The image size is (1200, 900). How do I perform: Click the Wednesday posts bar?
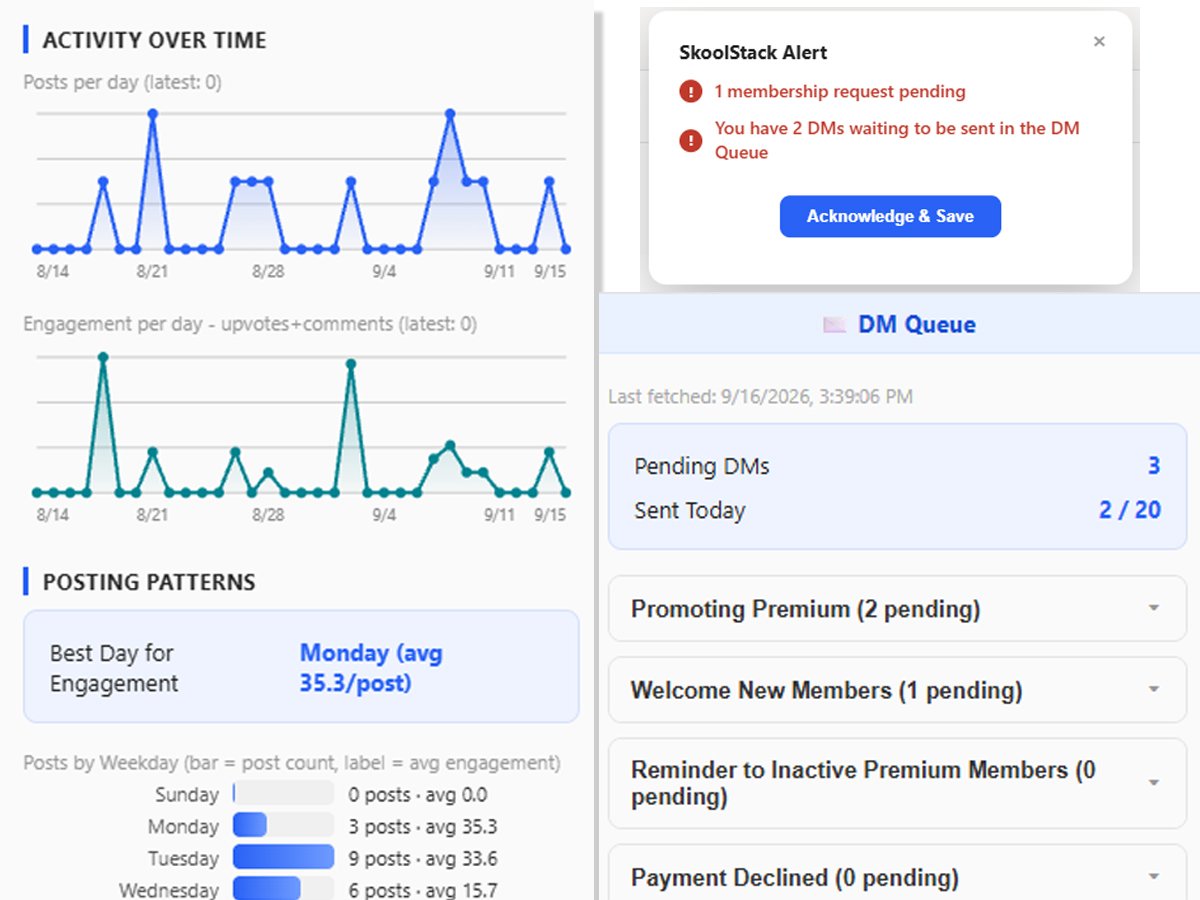coord(267,889)
